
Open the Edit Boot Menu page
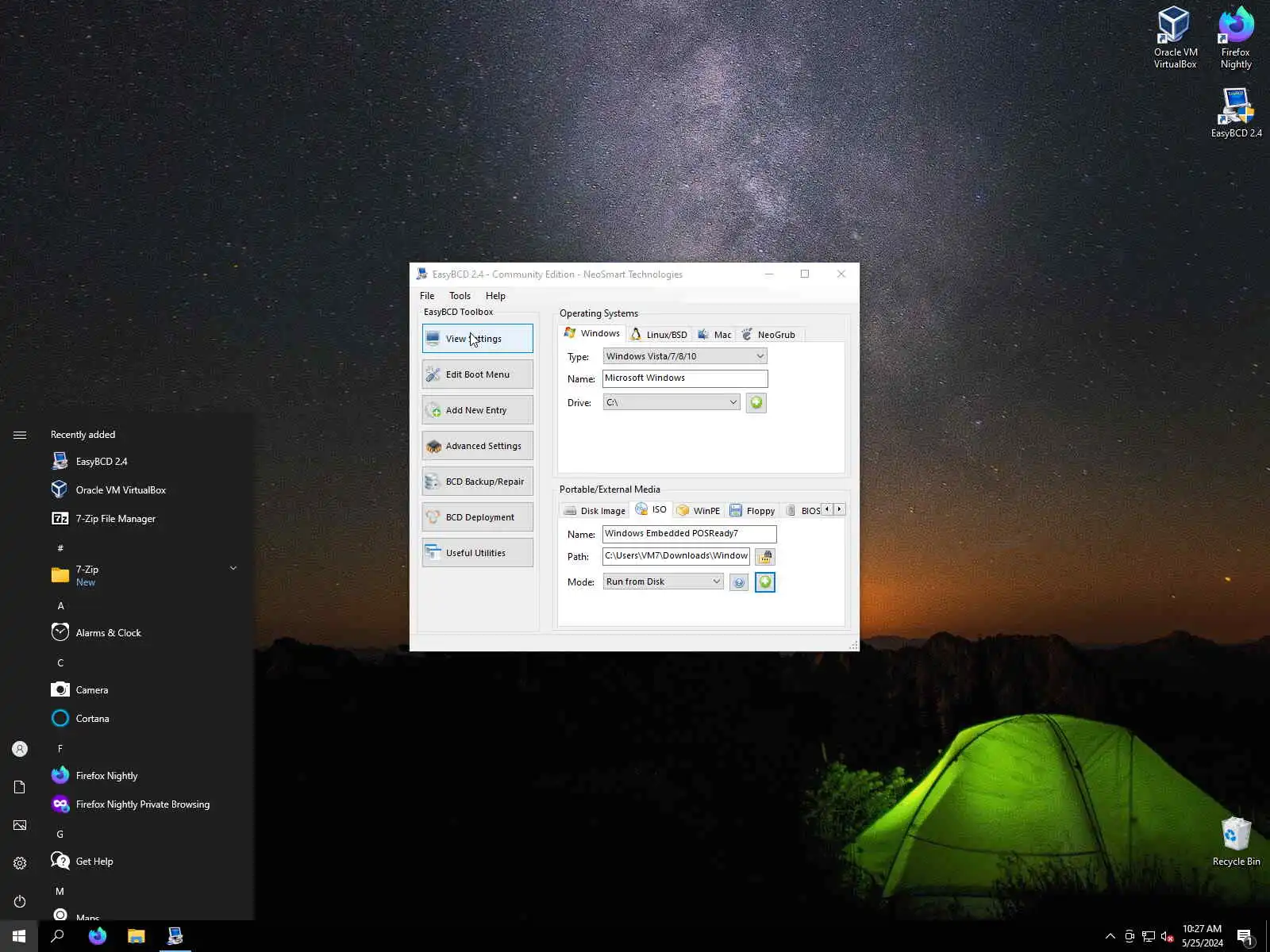[477, 374]
